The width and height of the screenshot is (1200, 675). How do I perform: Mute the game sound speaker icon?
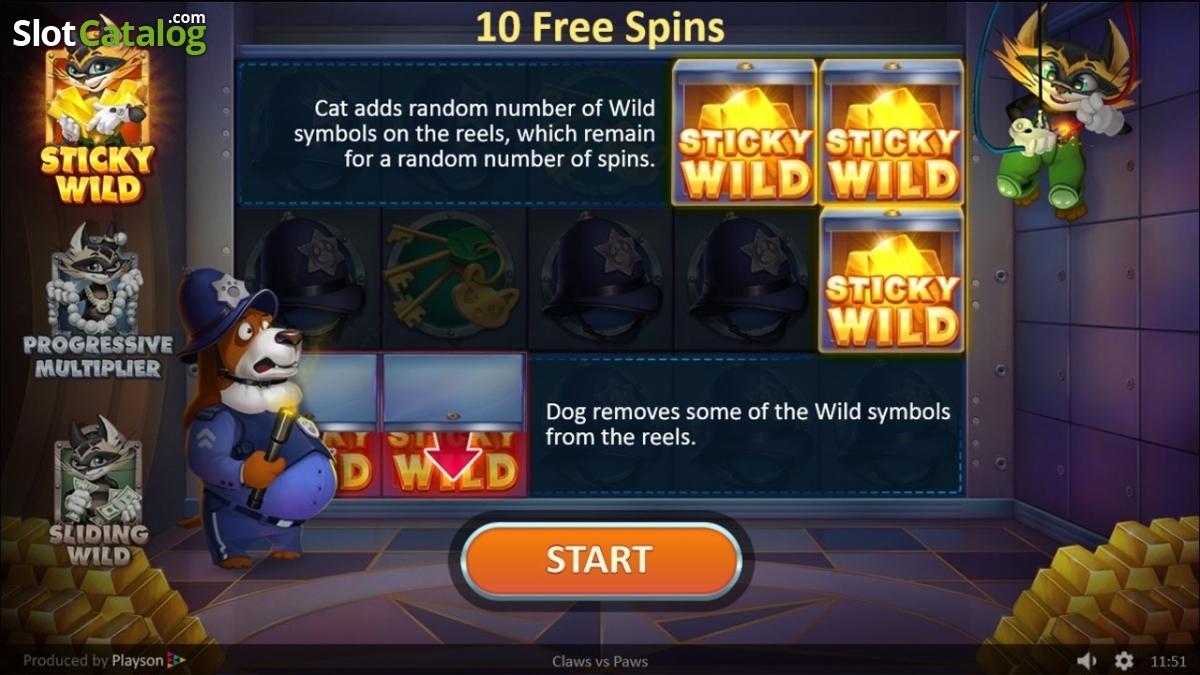tap(1087, 661)
